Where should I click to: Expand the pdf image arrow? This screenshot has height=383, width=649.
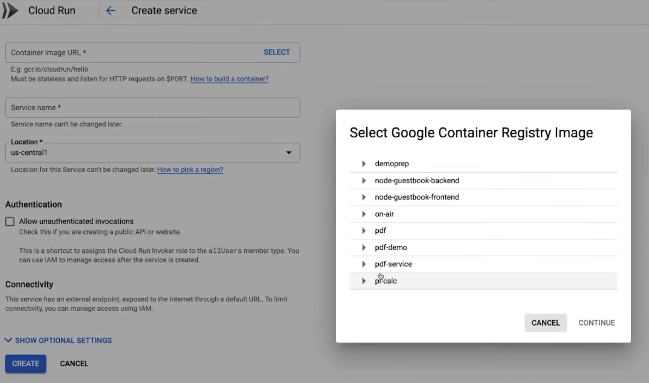click(x=363, y=231)
